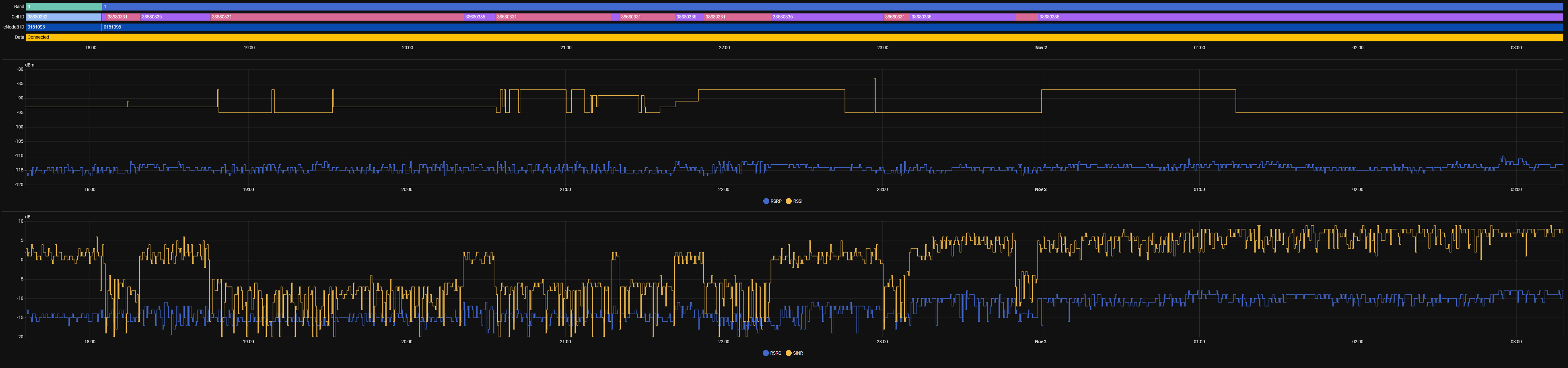Toggle the RSSI series in the legend
This screenshot has width=1568, height=368.
pyautogui.click(x=798, y=201)
